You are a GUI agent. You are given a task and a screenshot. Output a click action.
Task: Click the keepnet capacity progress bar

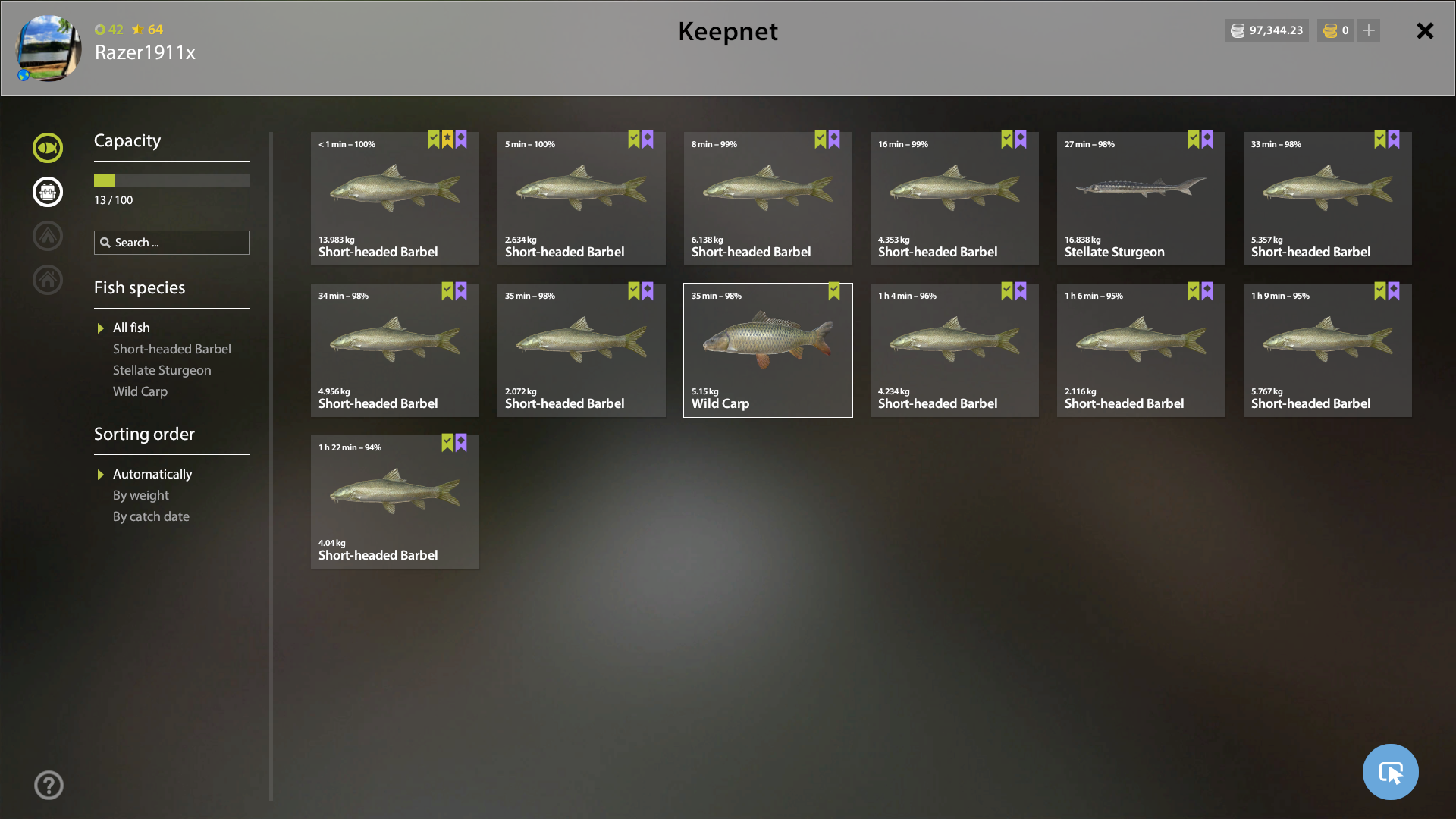172,180
